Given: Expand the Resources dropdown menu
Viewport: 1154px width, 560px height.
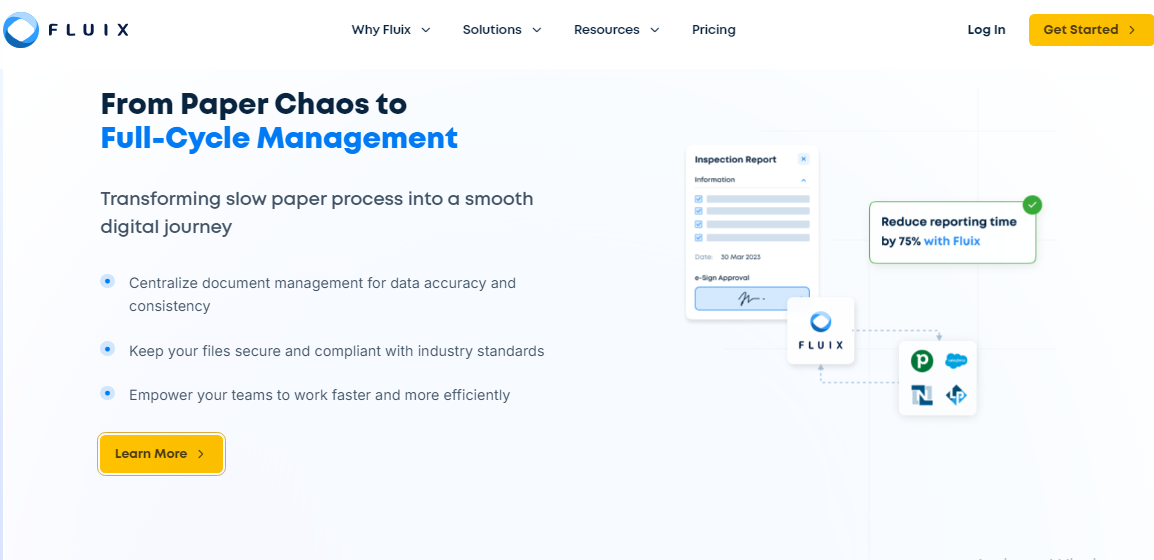Looking at the screenshot, I should pos(616,30).
